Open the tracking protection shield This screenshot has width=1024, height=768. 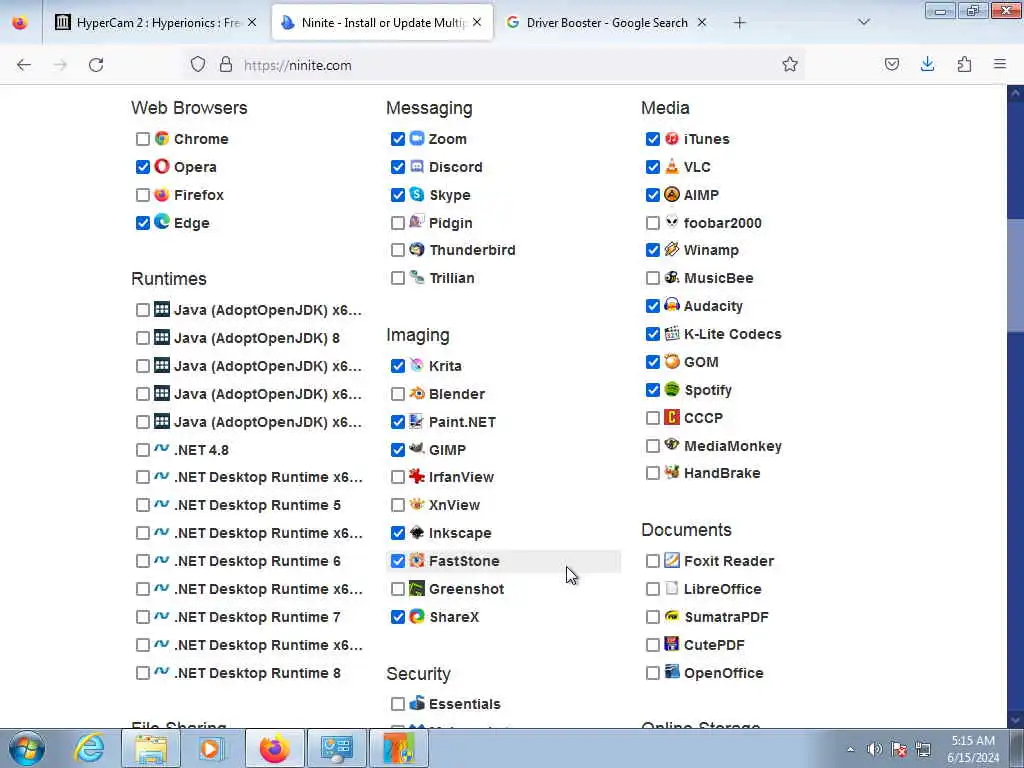pyautogui.click(x=198, y=64)
